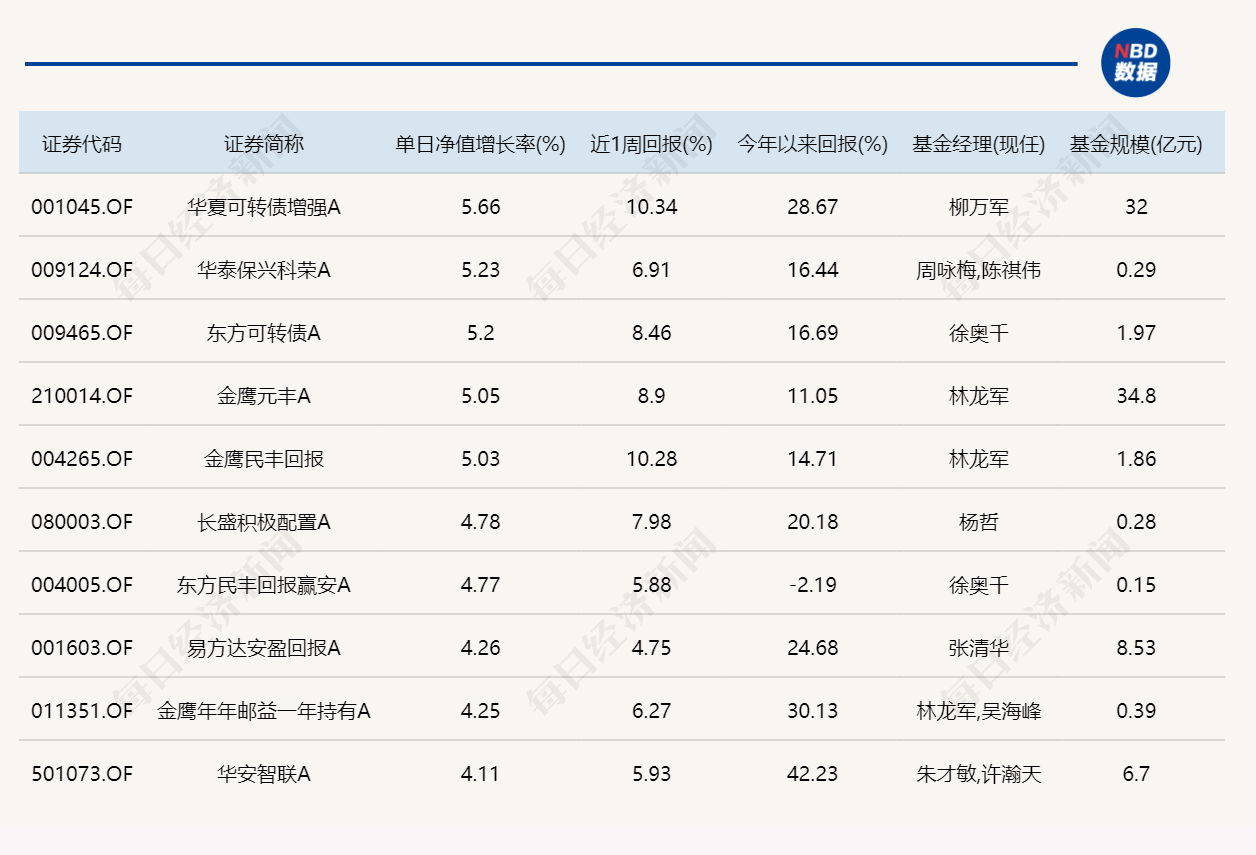Viewport: 1256px width, 855px height.
Task: Click fund size value 1.86
Action: pyautogui.click(x=1136, y=459)
